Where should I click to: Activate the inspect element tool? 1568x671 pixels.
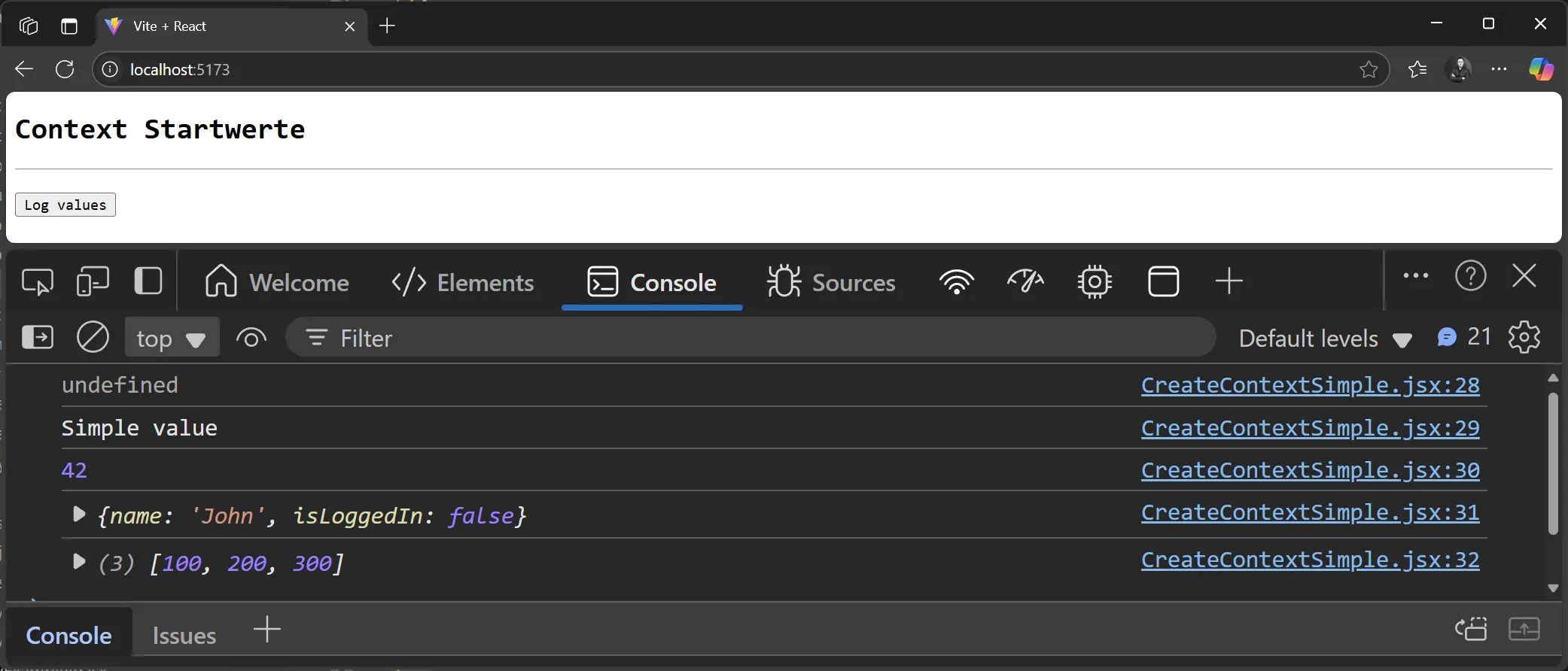pos(38,282)
